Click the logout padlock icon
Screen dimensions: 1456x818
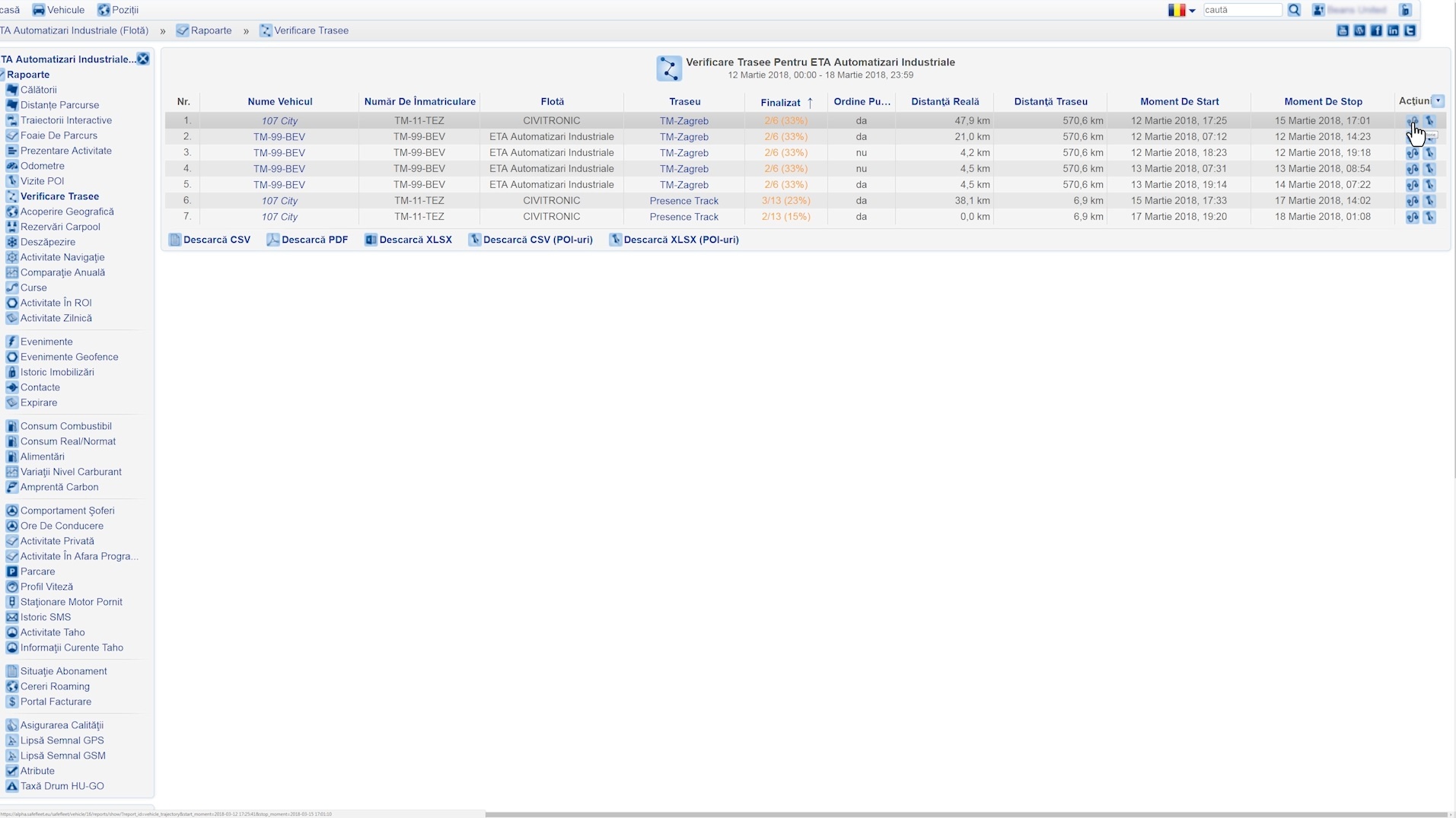pos(1405,10)
